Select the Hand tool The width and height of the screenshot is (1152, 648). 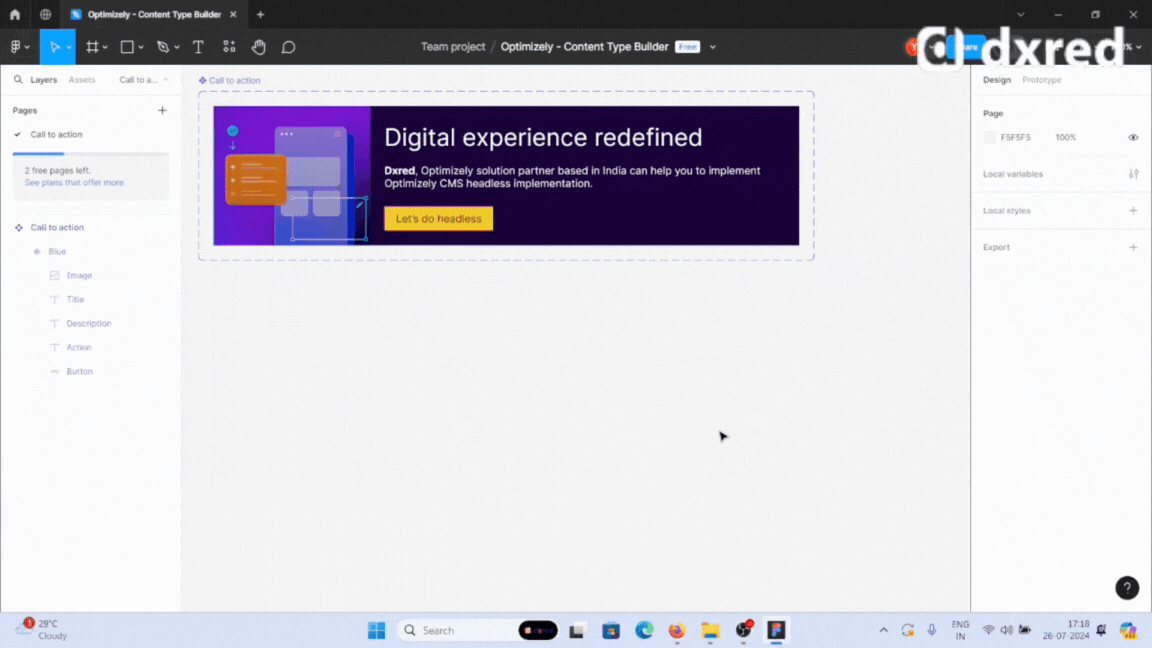coord(258,47)
